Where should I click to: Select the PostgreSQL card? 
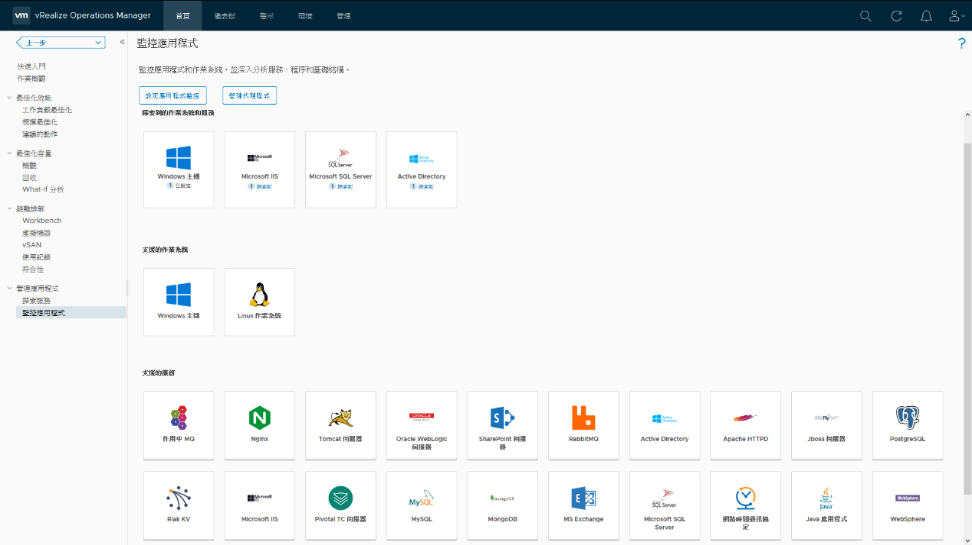click(x=908, y=425)
